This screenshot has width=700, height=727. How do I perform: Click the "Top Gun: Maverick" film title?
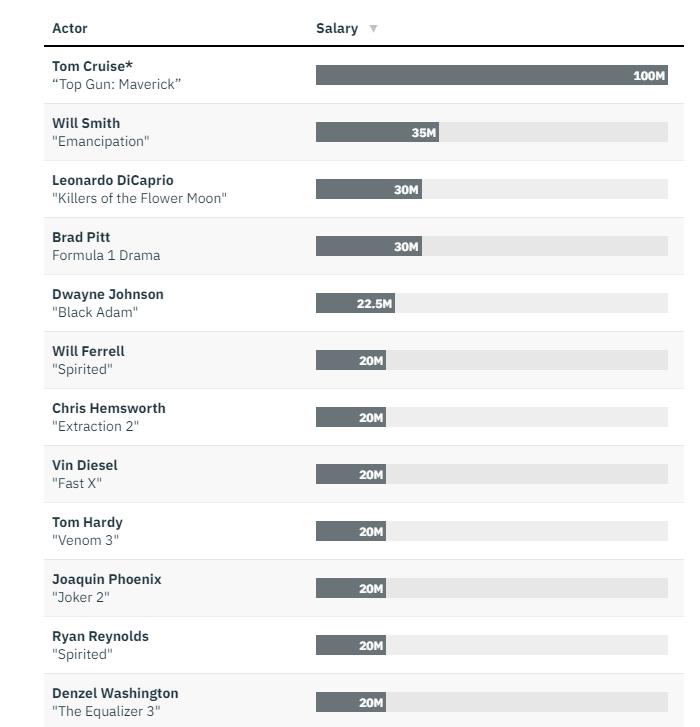(116, 84)
